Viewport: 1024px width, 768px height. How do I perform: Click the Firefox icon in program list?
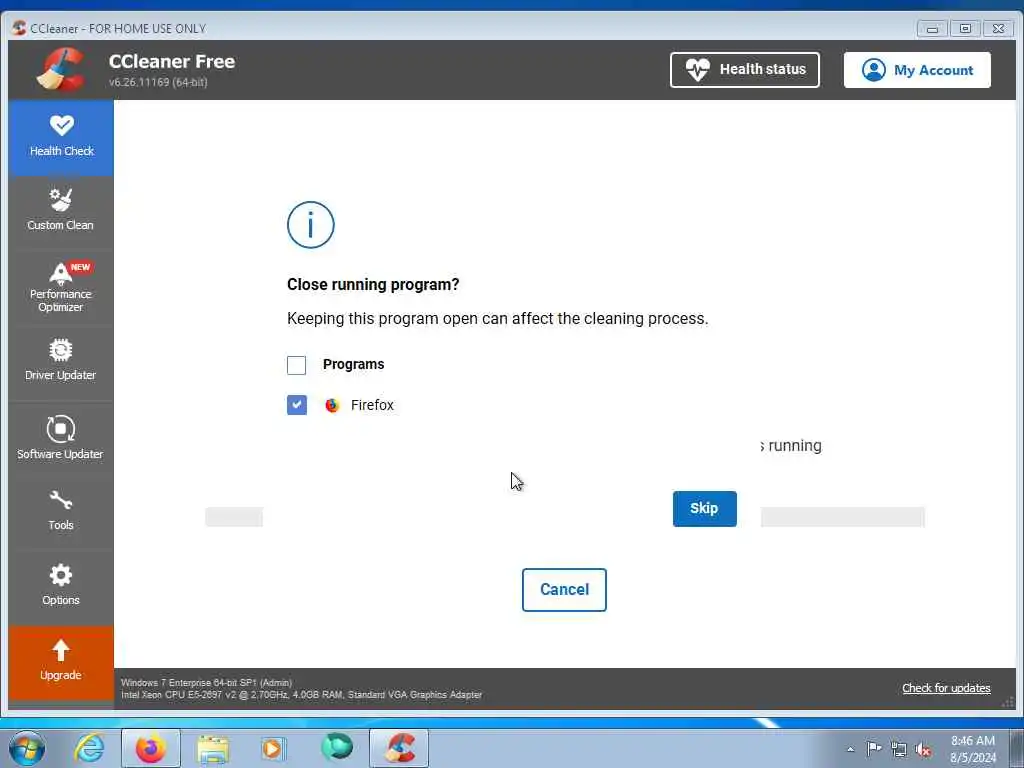click(x=332, y=406)
